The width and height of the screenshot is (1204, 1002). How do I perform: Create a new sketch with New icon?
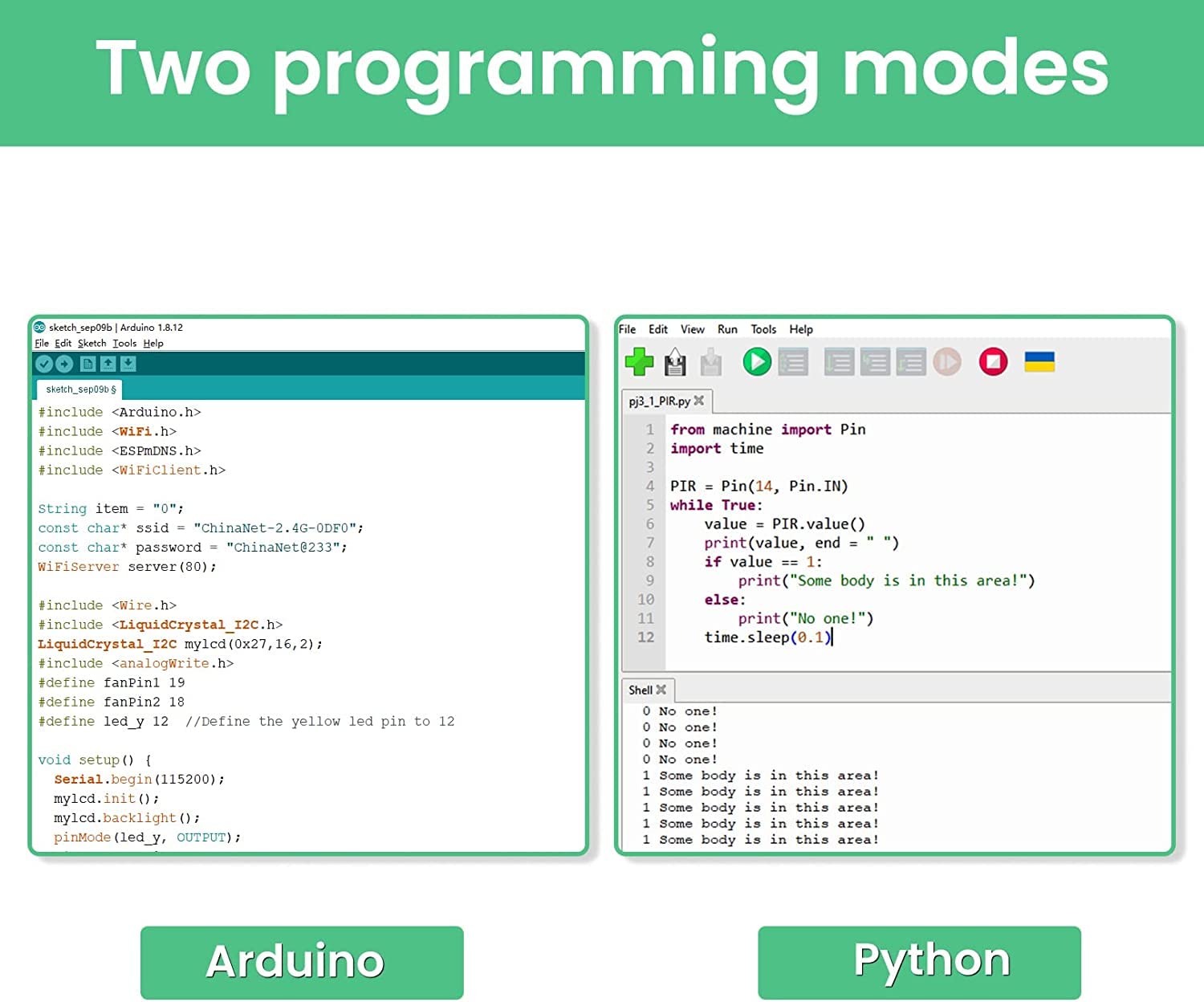[x=87, y=364]
